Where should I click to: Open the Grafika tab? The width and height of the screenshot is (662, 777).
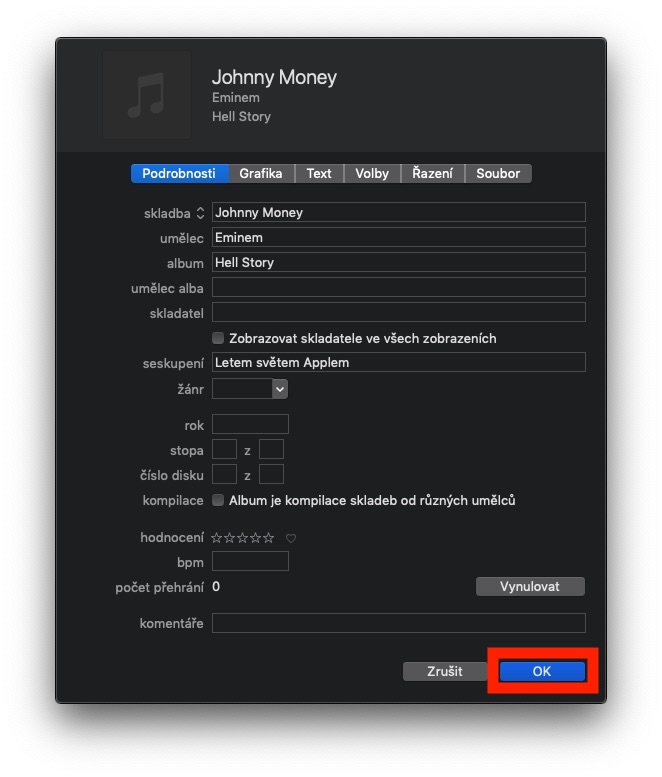261,173
